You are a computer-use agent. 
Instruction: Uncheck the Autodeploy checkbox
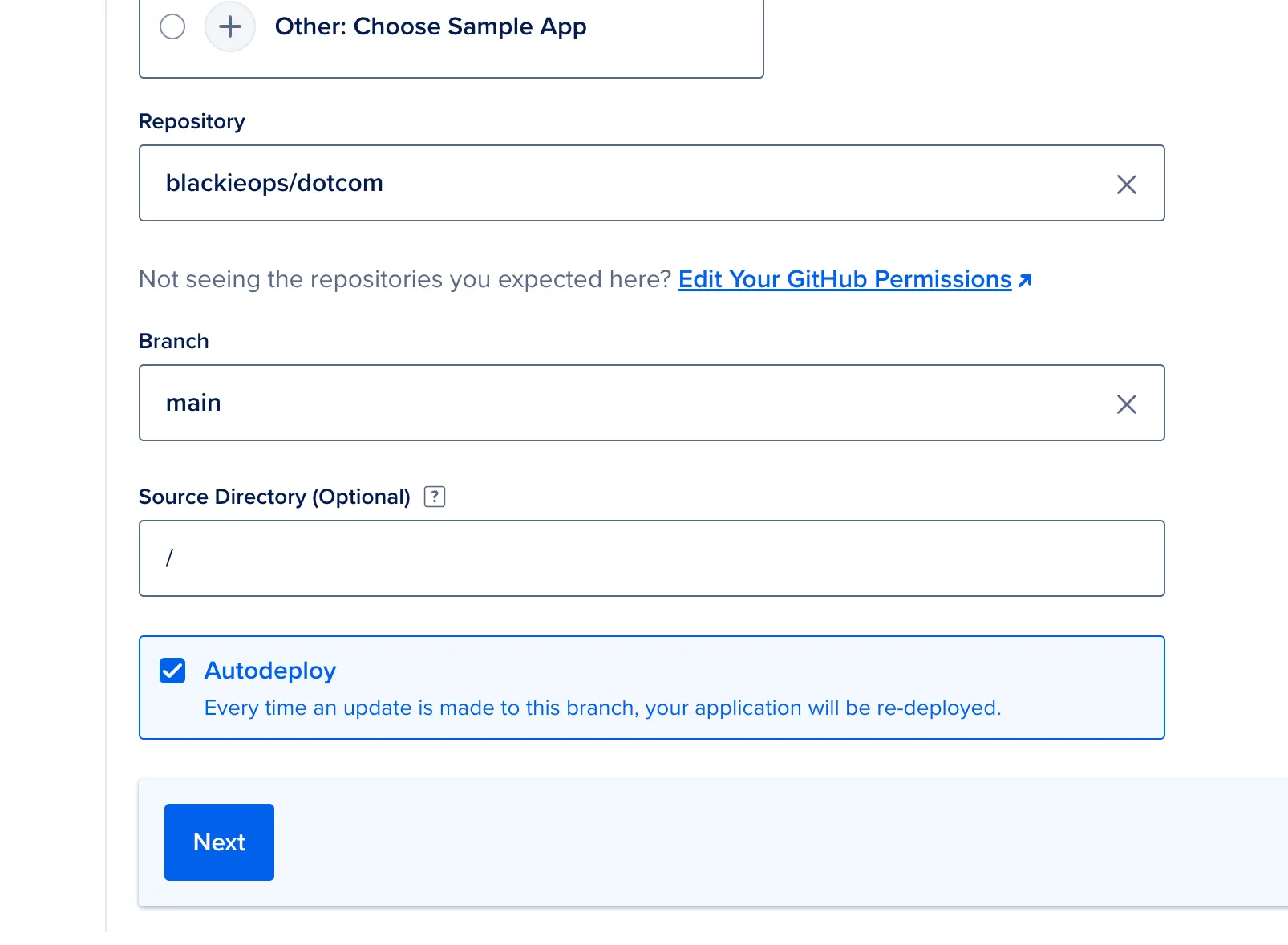tap(172, 671)
